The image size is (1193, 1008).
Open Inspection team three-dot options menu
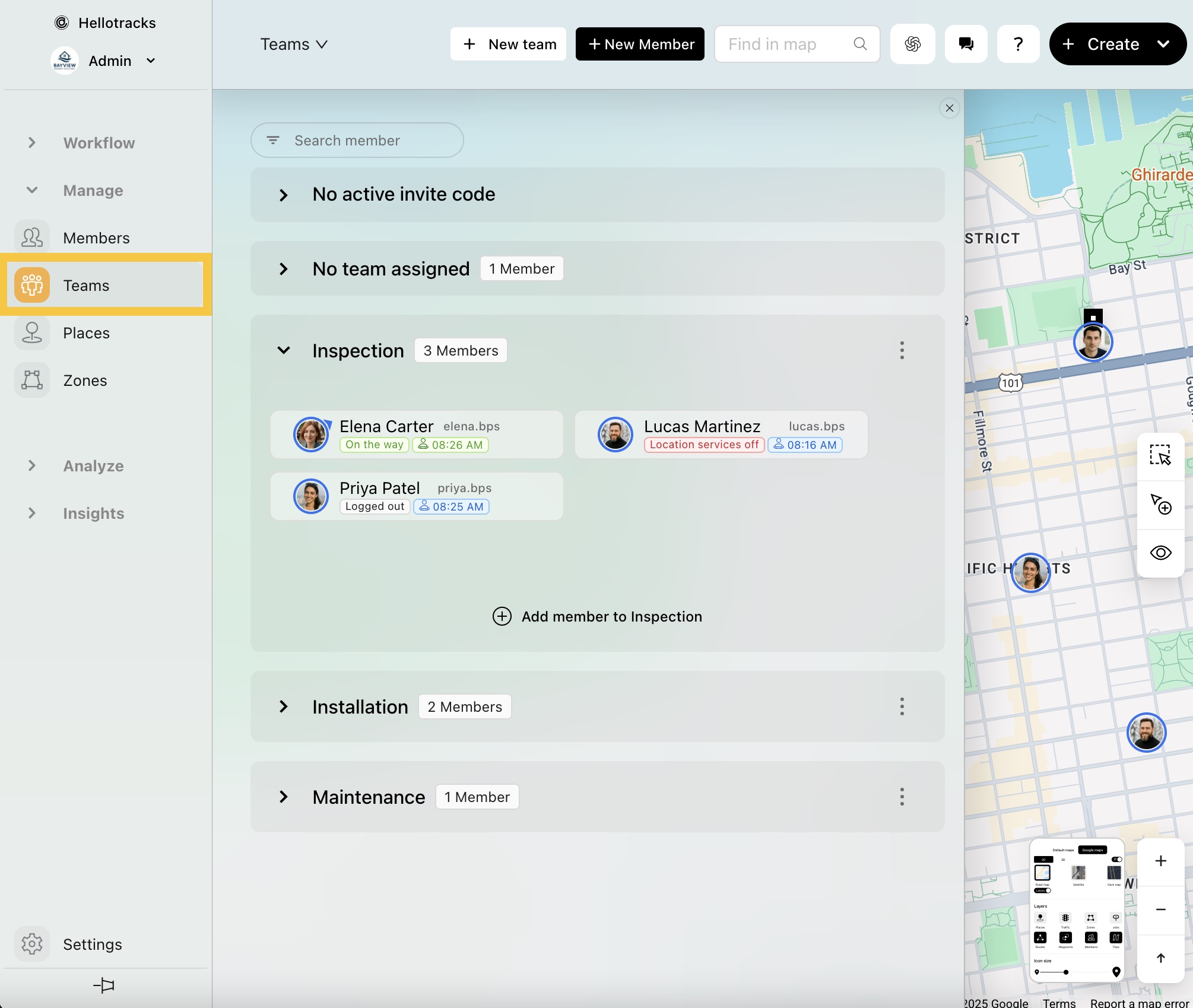tap(902, 350)
